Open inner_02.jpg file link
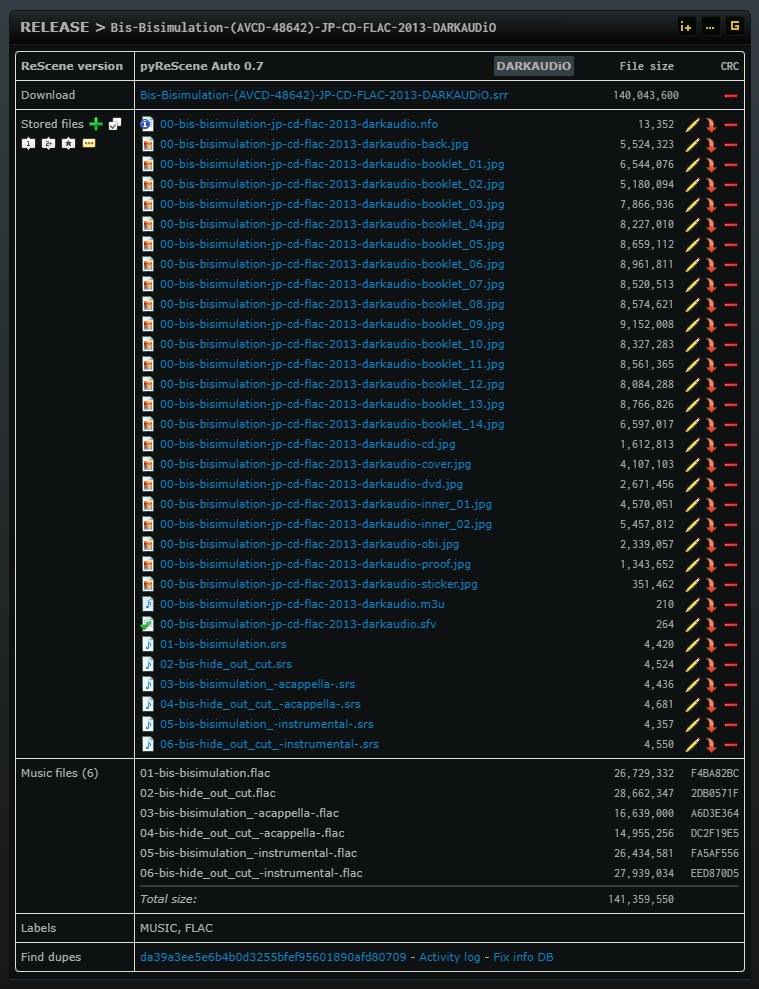 [x=326, y=524]
